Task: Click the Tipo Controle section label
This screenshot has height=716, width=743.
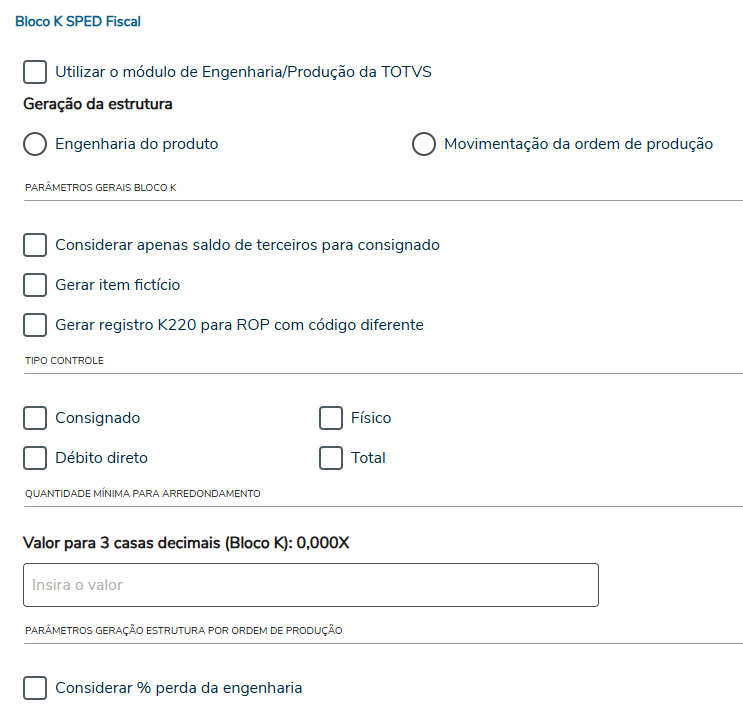Action: (x=64, y=360)
